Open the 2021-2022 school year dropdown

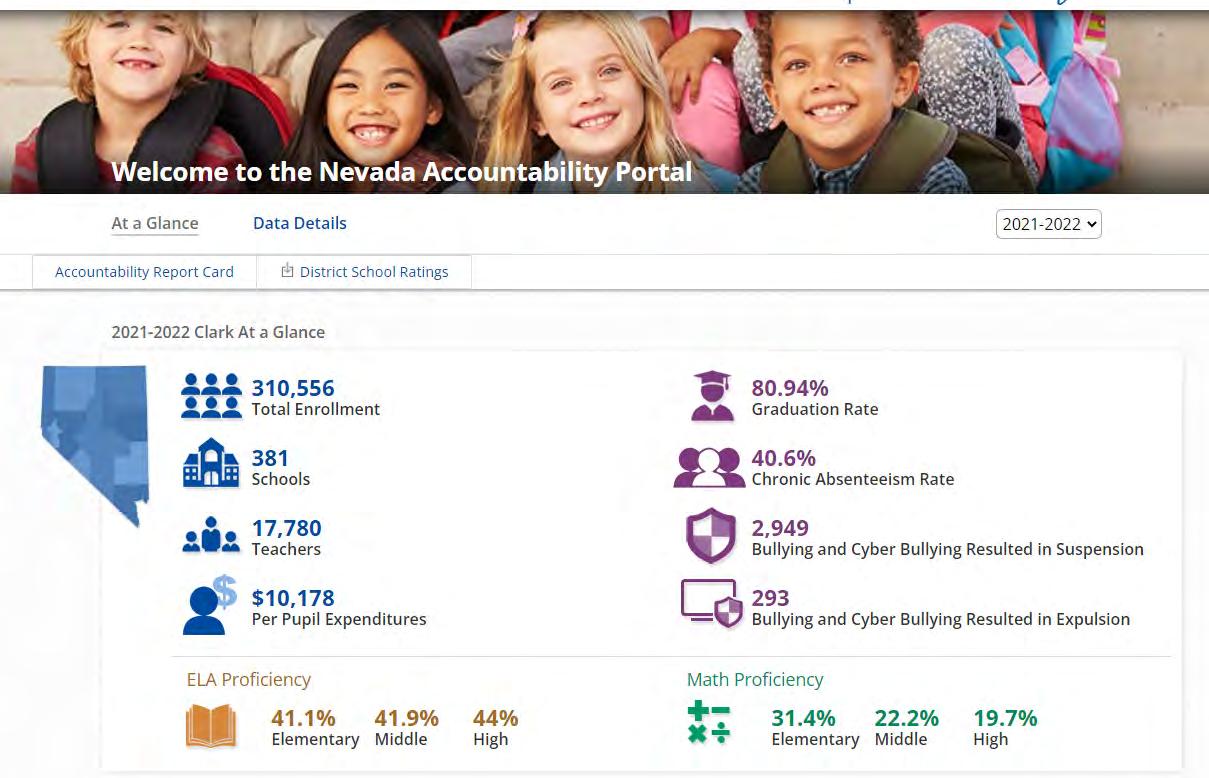[1049, 224]
